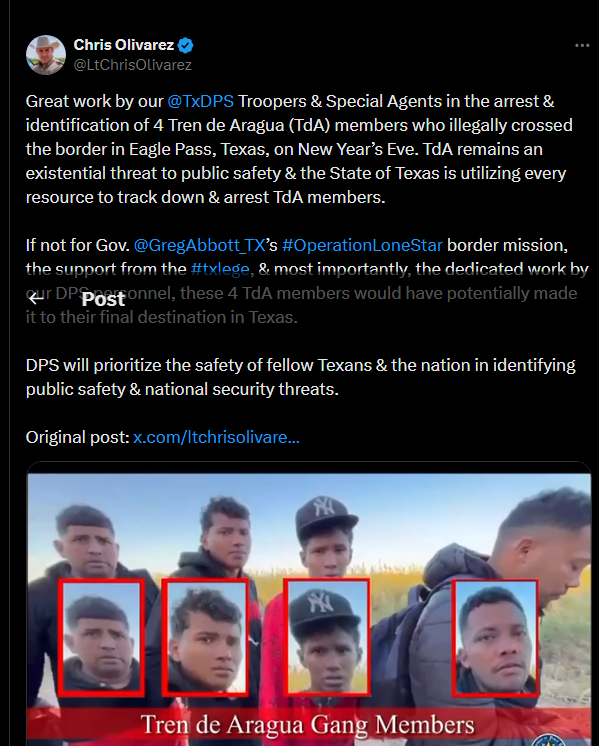Select the second red-framed inset portrait

coord(206,637)
